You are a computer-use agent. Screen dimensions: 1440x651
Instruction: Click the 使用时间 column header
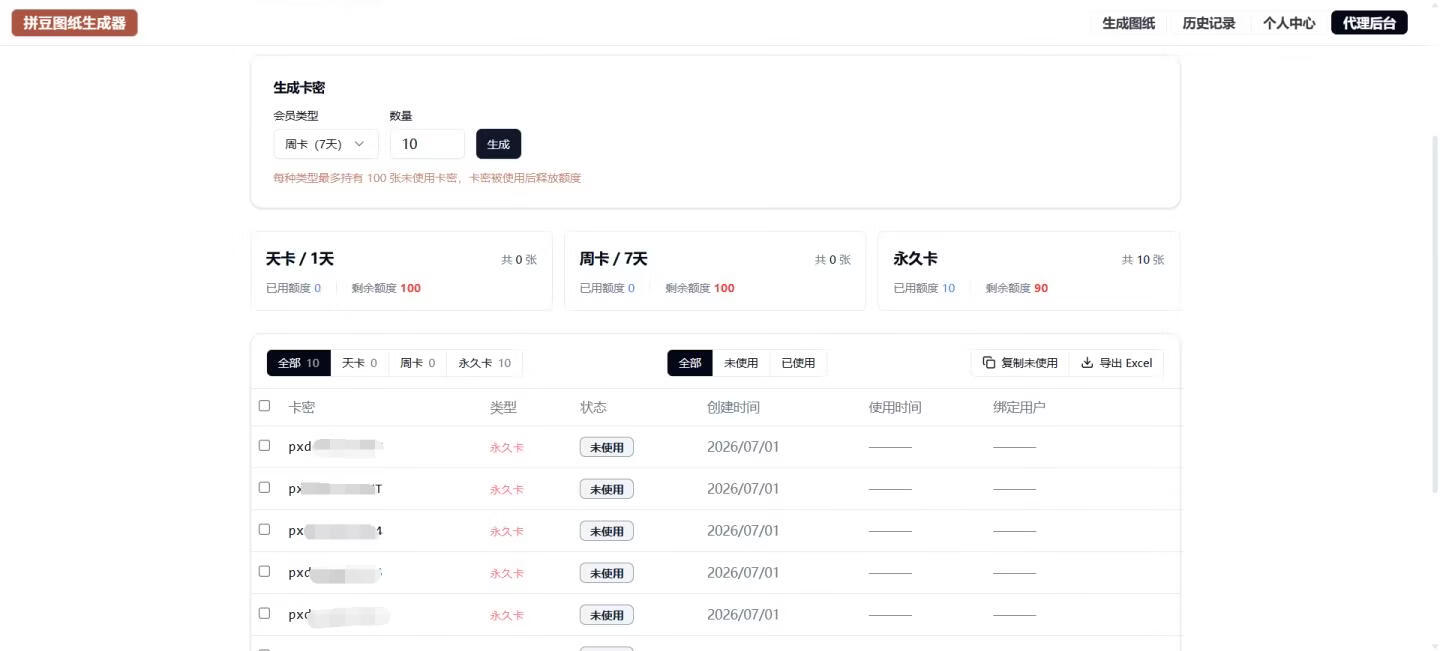coord(895,407)
